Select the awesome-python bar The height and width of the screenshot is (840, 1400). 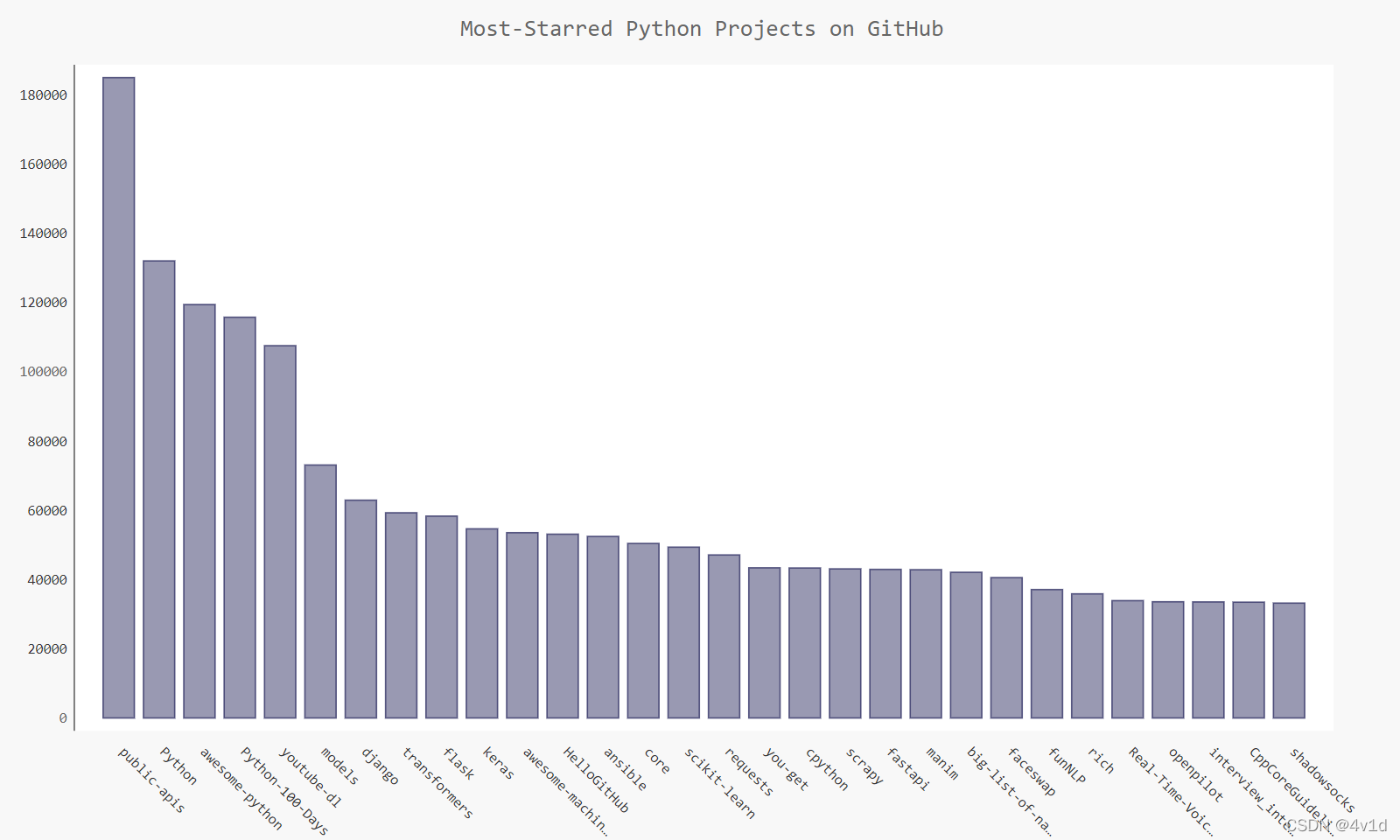pos(199,511)
